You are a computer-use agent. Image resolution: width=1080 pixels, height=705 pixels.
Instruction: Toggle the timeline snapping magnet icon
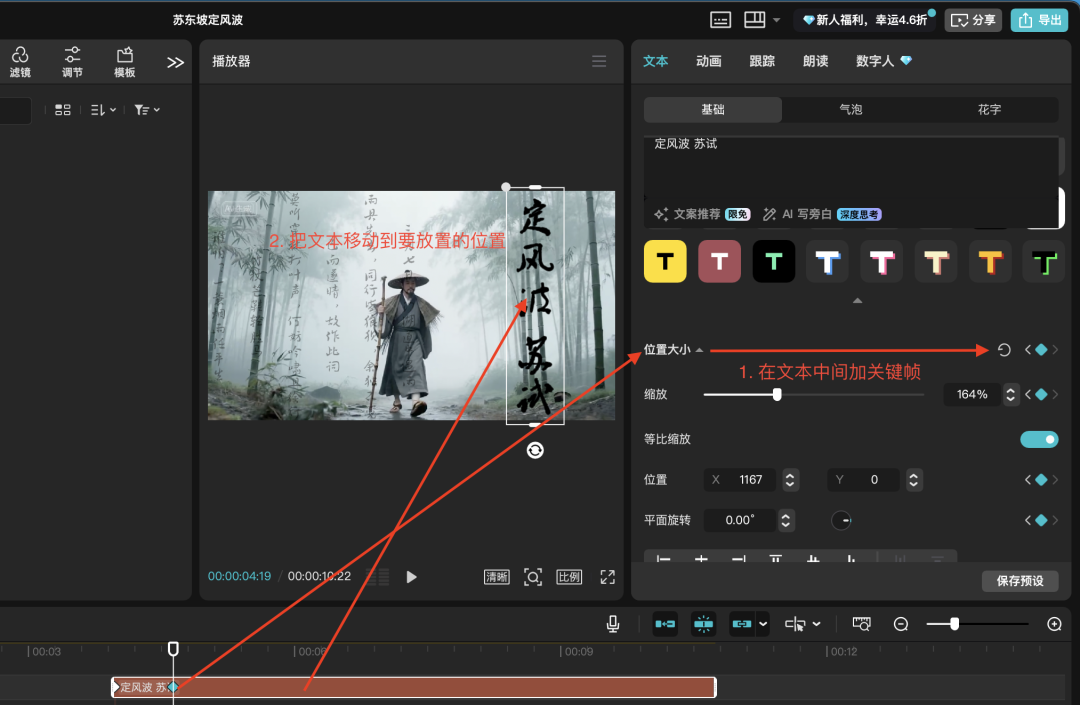pyautogui.click(x=703, y=623)
